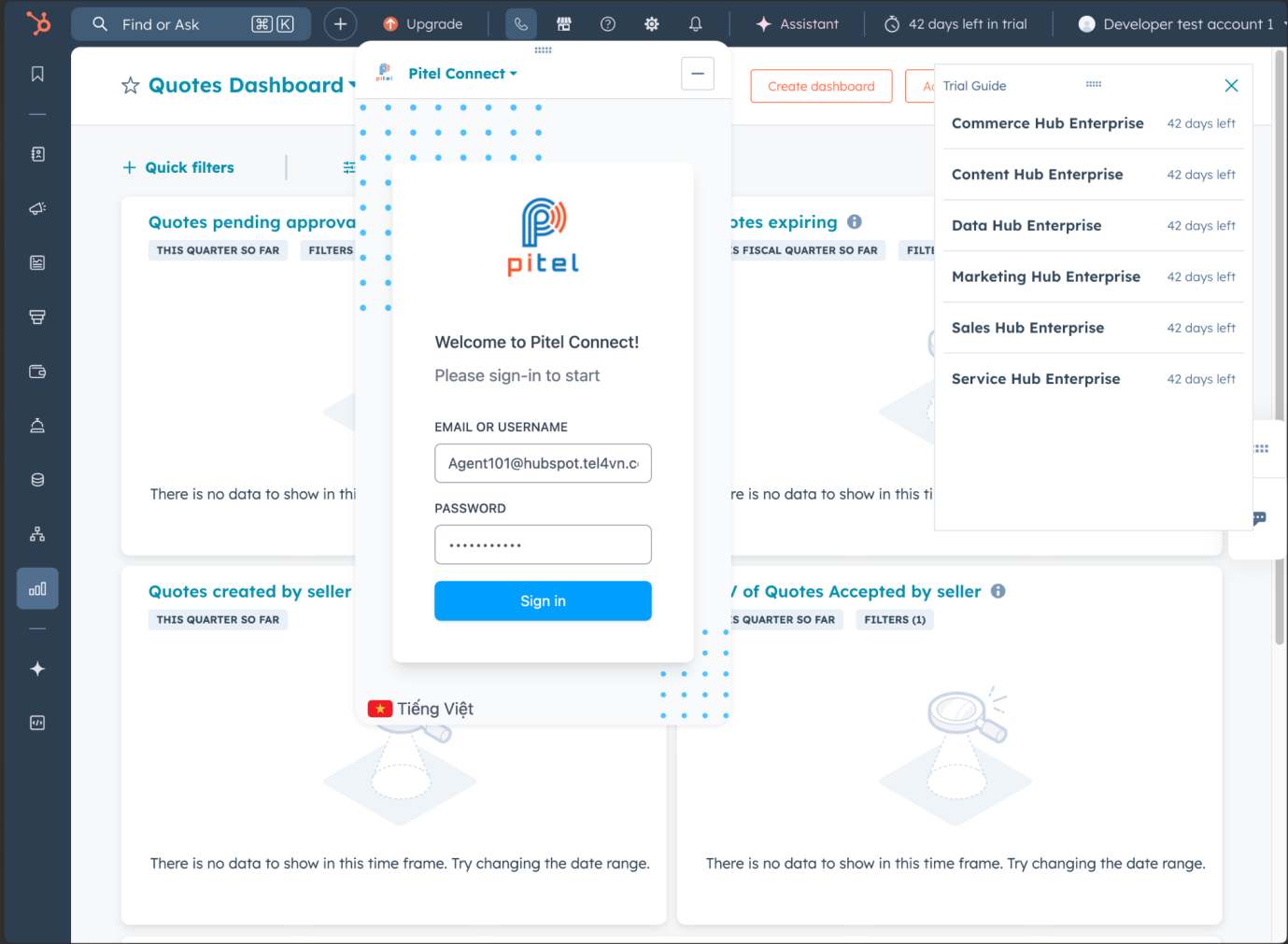Open the Help question mark icon

pos(608,24)
